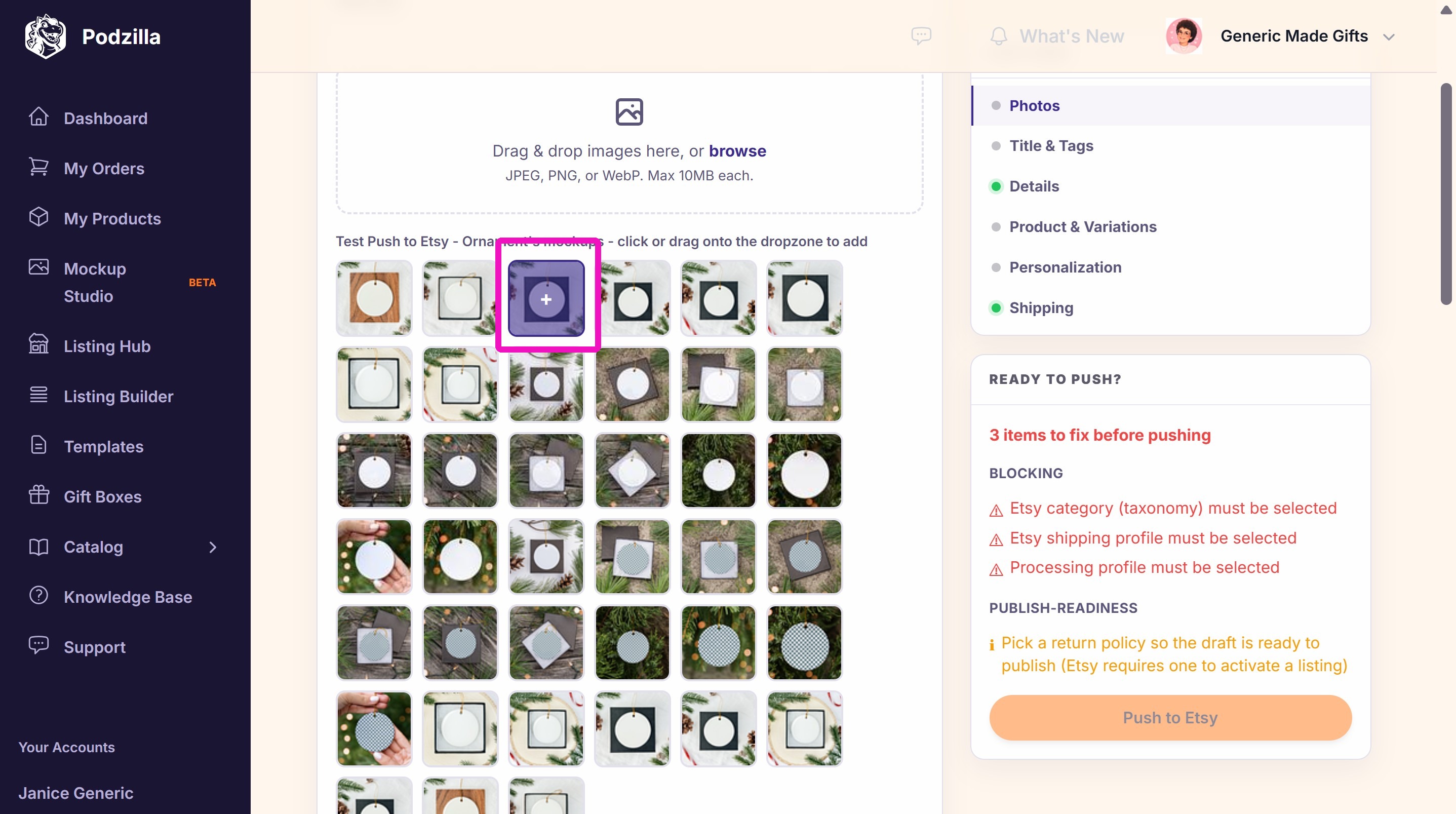
Task: Click the browse link to upload images
Action: [x=737, y=151]
